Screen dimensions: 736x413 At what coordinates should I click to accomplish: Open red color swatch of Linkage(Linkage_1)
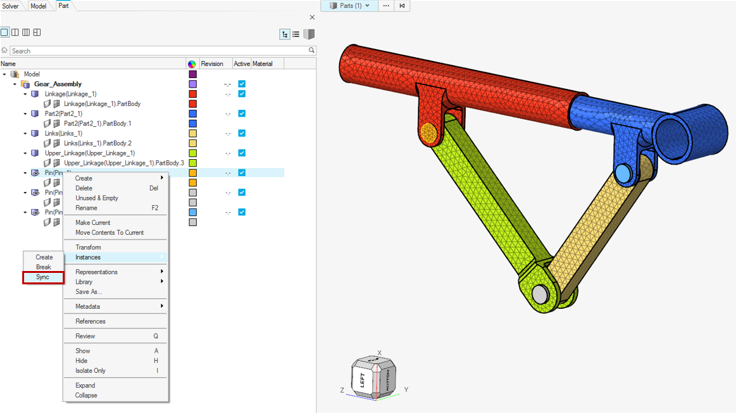click(x=192, y=94)
